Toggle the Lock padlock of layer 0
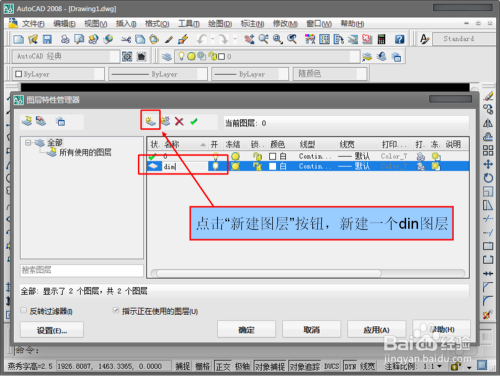Screen dimensions: 500x376 (257, 156)
